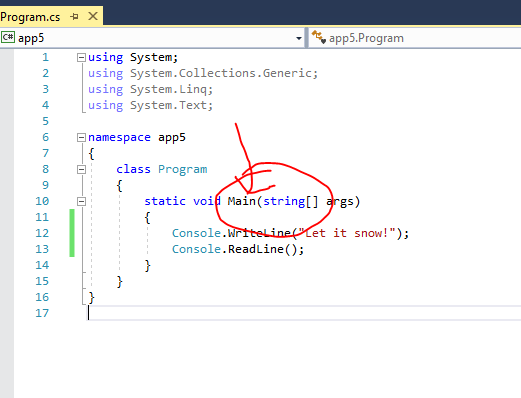Click the green change marker in margin

point(72,233)
